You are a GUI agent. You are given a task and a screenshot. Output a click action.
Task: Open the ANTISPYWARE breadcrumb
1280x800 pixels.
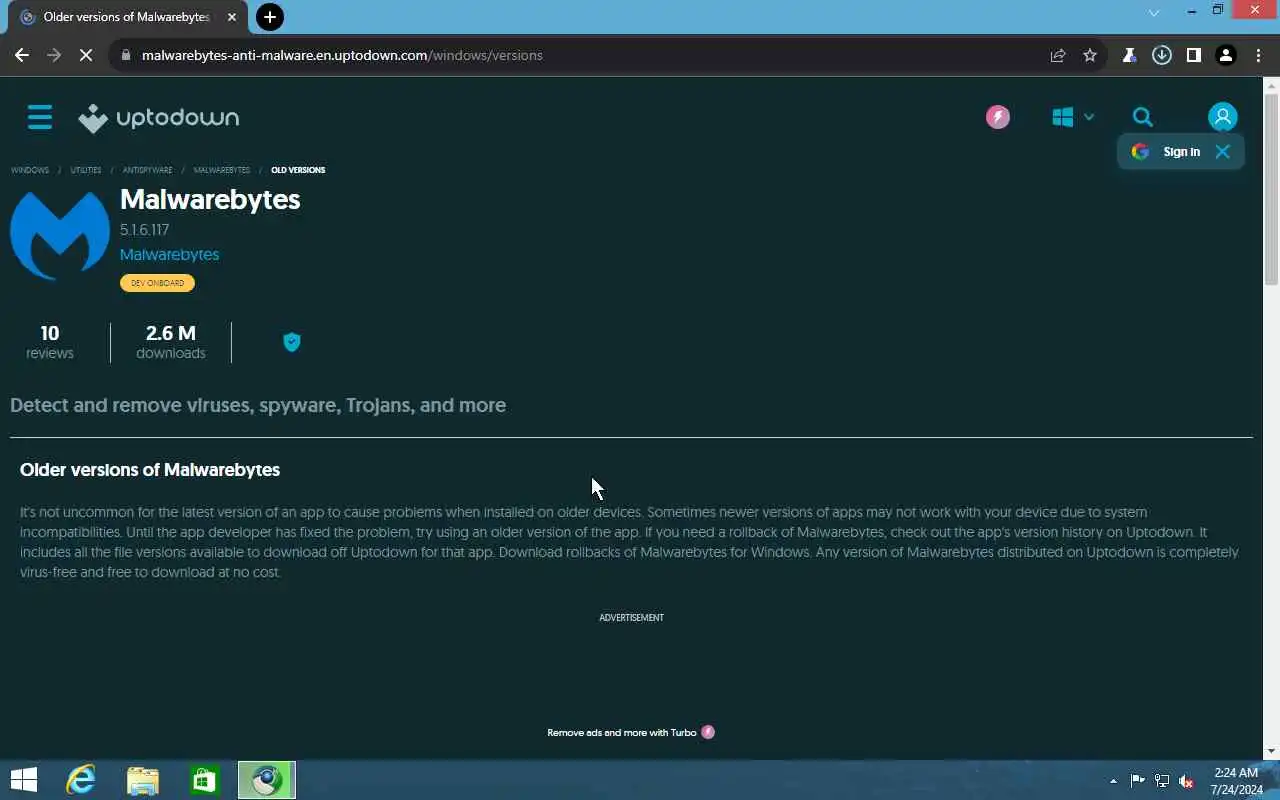(148, 170)
